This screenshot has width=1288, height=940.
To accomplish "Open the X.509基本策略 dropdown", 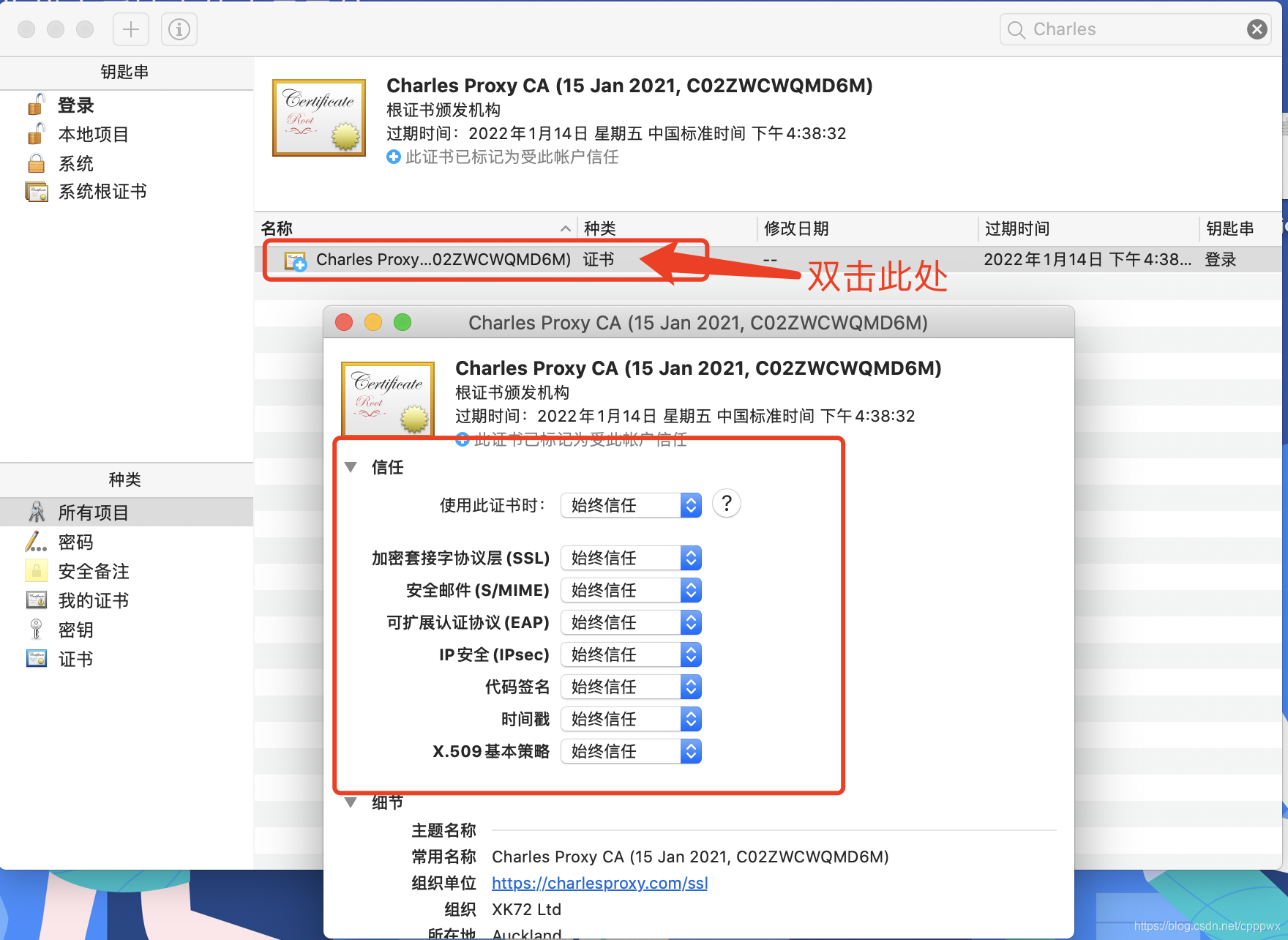I will 631,751.
